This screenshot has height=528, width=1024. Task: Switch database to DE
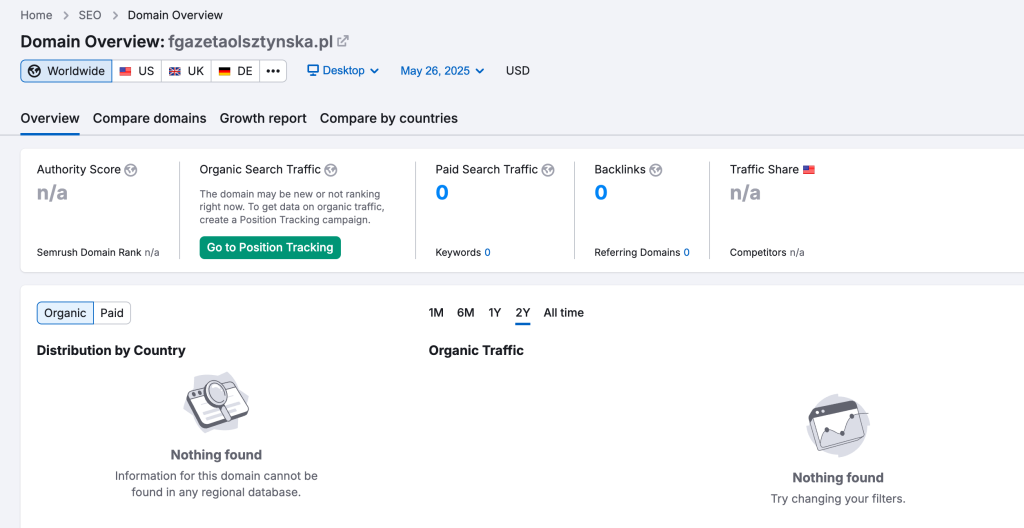tap(235, 71)
